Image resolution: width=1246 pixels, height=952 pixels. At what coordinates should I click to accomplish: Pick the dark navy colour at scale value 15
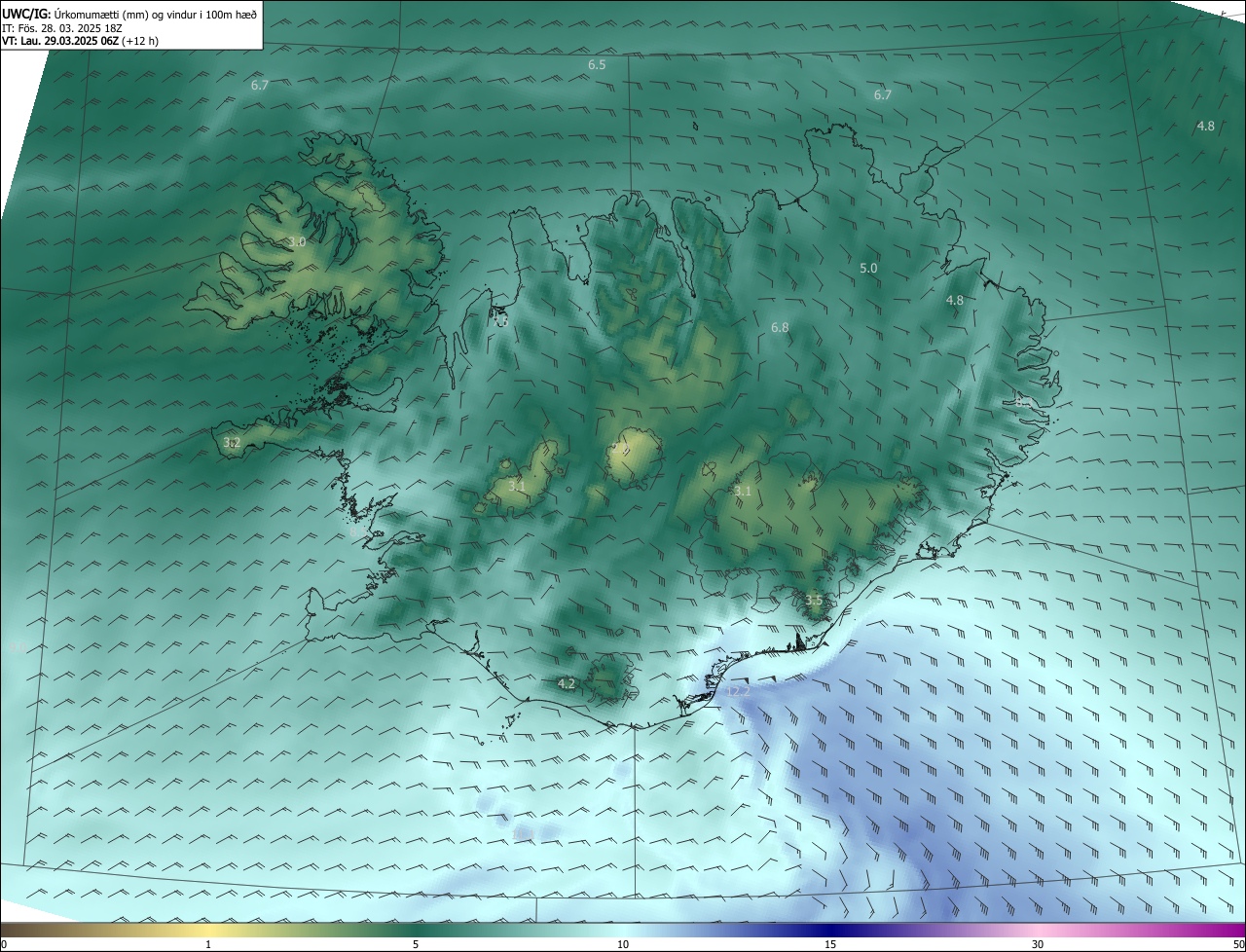830,930
